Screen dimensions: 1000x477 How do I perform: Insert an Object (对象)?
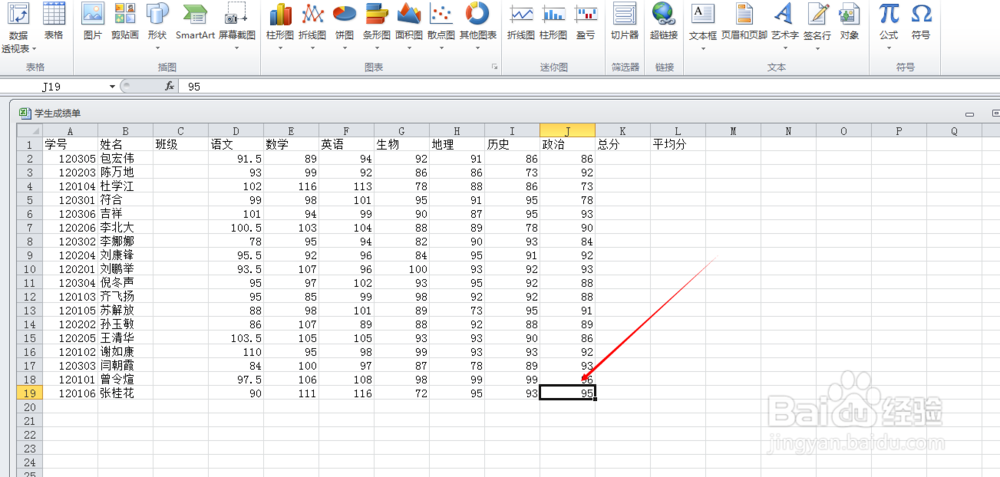849,21
